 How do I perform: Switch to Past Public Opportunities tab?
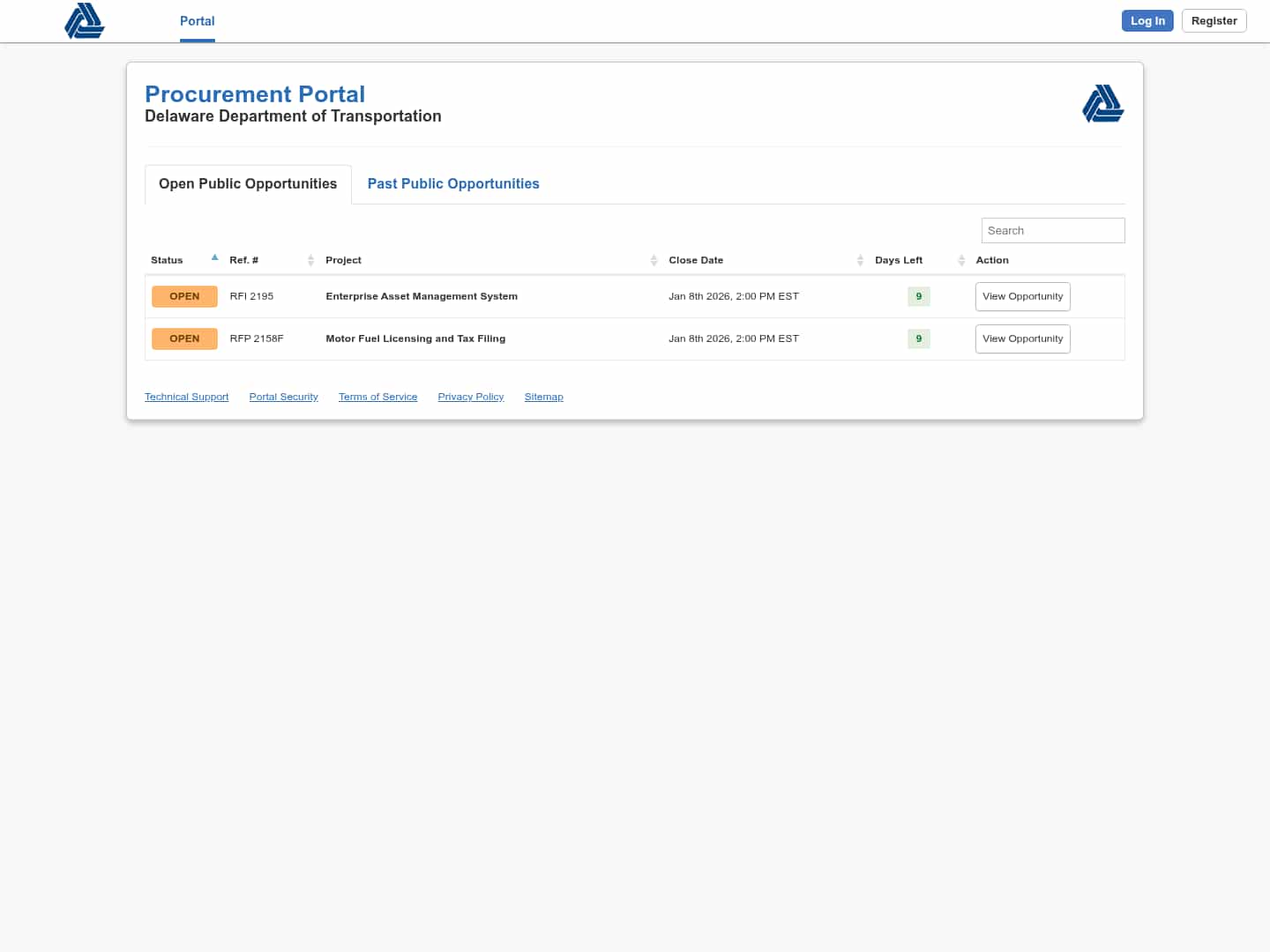pos(453,183)
